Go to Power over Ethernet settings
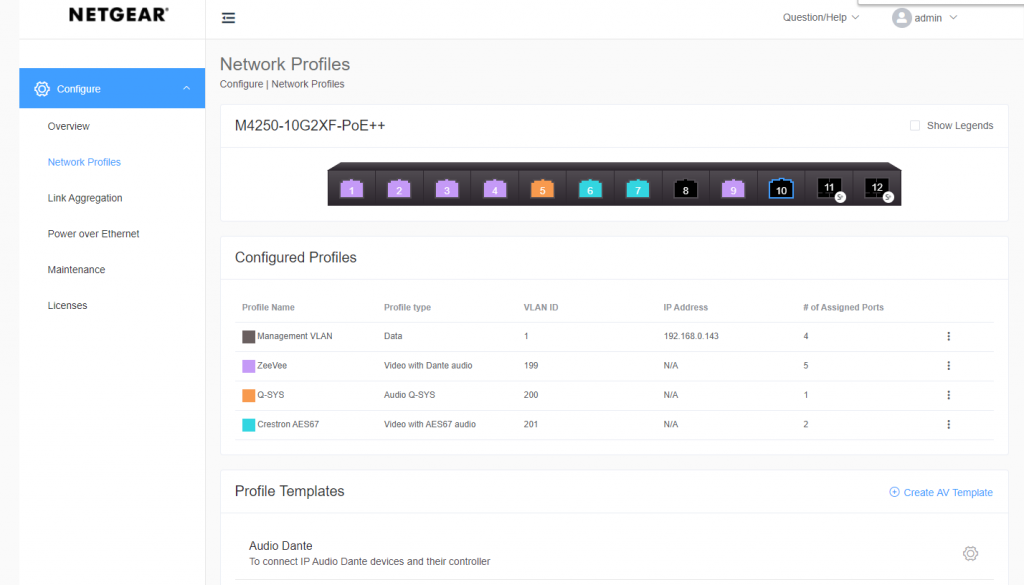The width and height of the screenshot is (1024, 585). coord(93,233)
